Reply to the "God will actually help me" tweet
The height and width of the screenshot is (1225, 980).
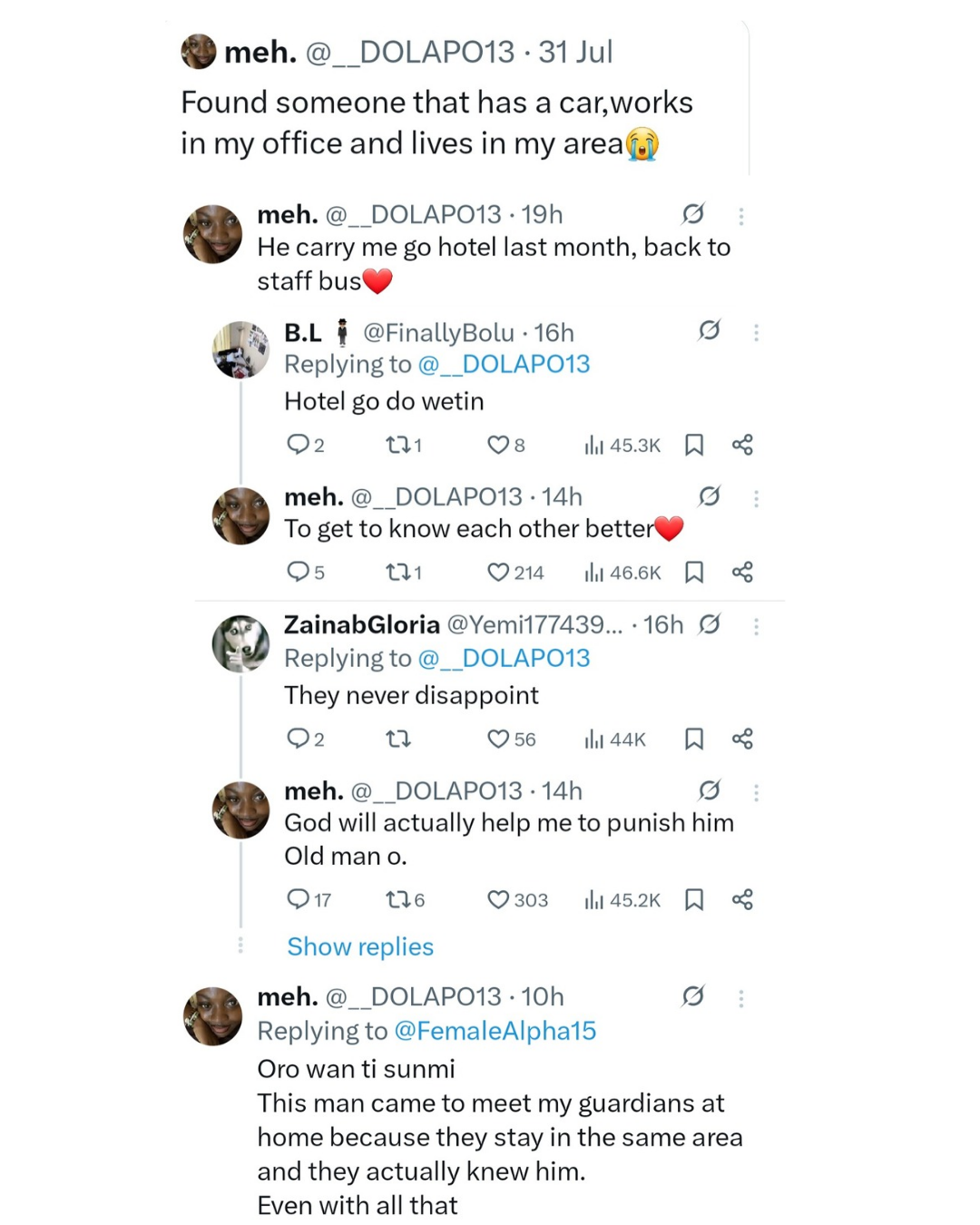click(x=299, y=899)
